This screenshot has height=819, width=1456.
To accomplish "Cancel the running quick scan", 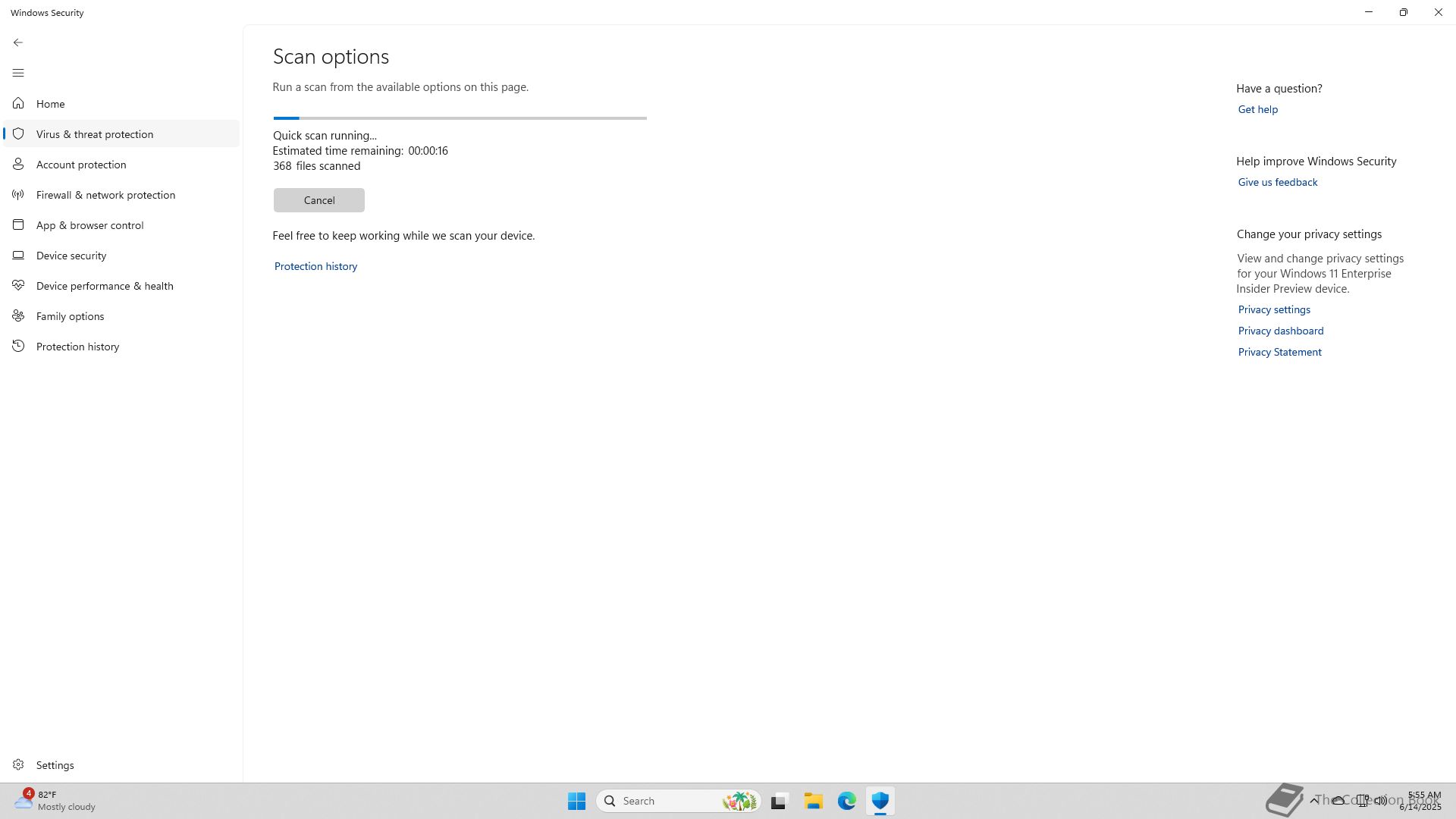I will pos(318,200).
